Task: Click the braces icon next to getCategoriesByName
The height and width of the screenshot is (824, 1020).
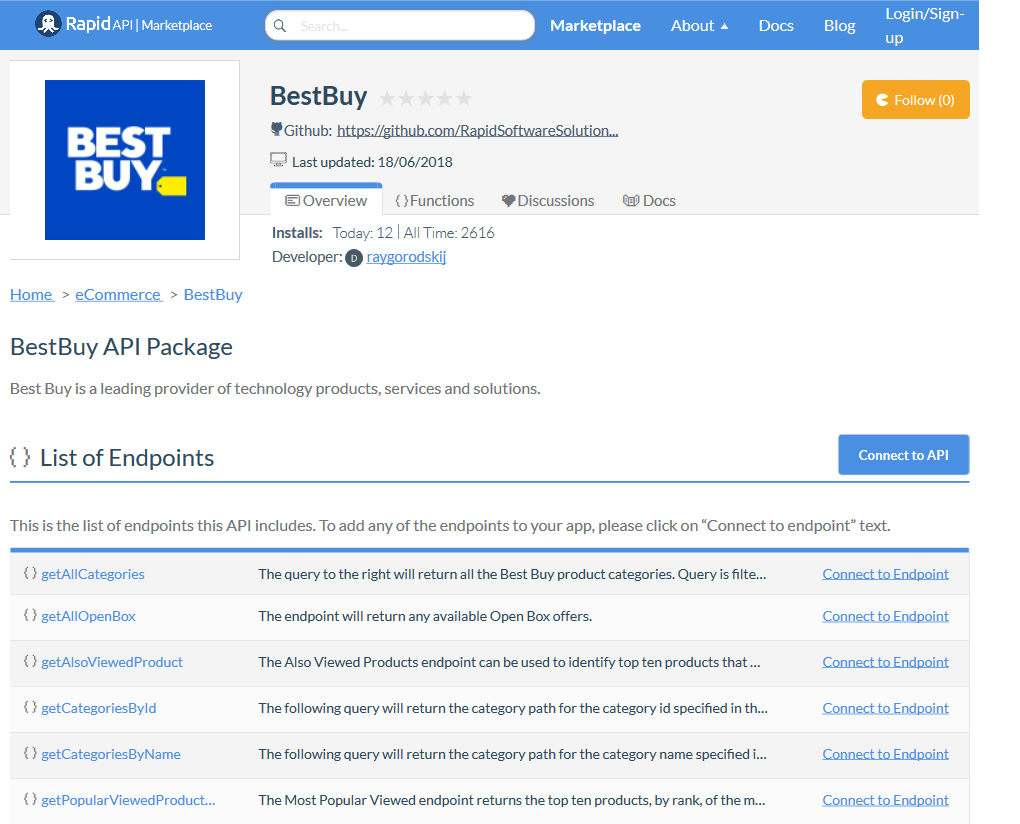Action: (x=30, y=753)
